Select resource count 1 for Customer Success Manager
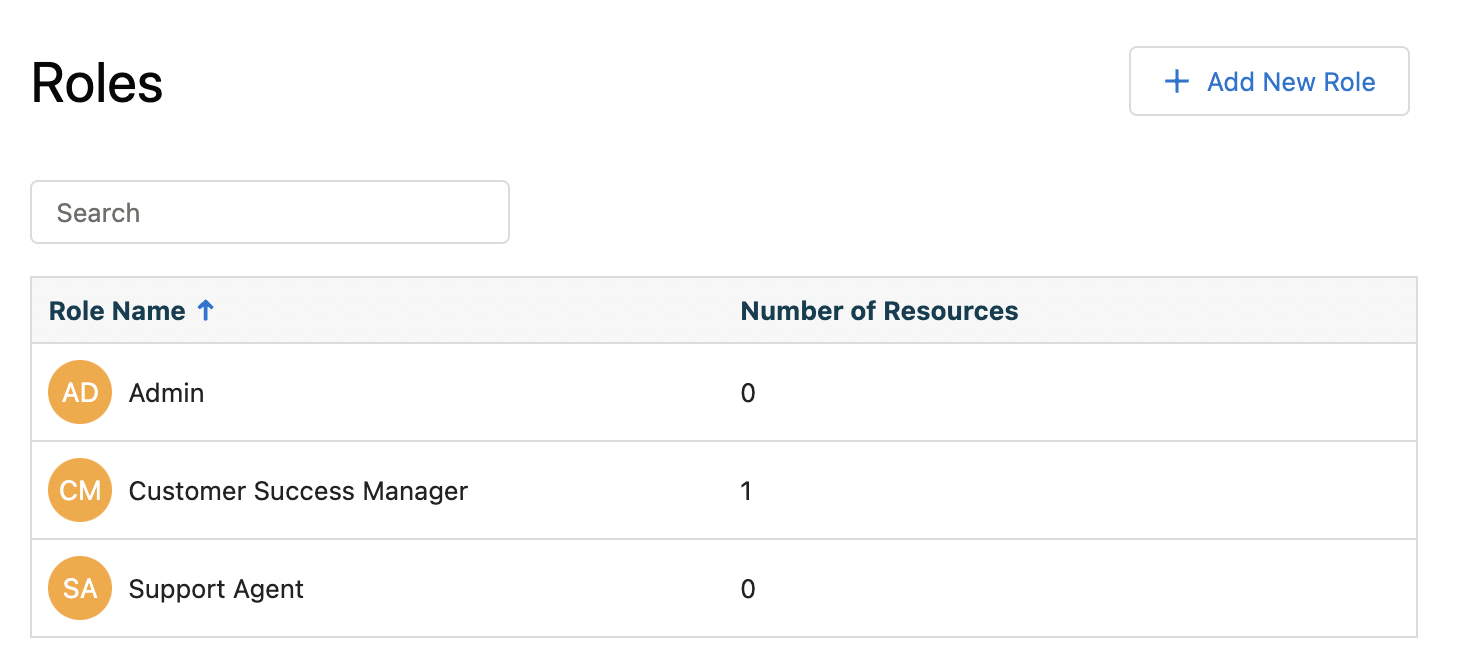 click(746, 491)
